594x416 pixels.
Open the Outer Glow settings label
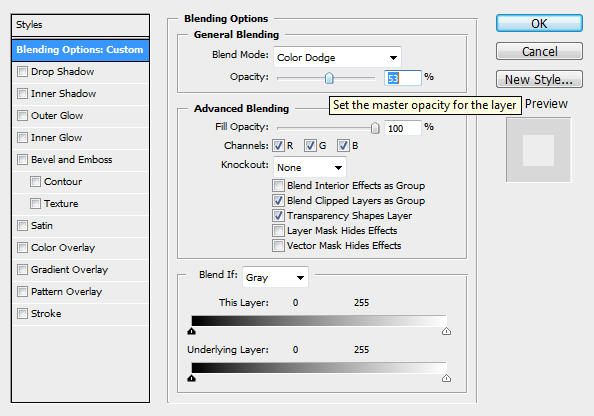[57, 116]
